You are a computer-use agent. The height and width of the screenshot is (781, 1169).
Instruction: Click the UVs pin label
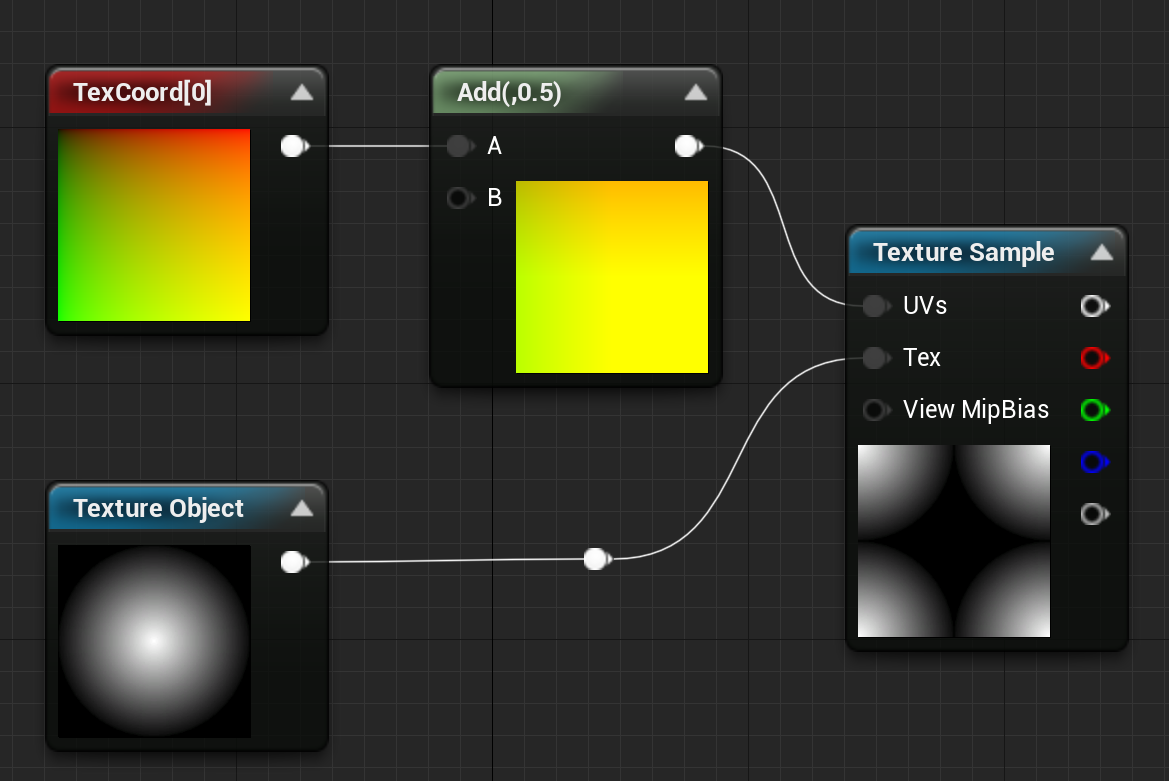[x=924, y=306]
